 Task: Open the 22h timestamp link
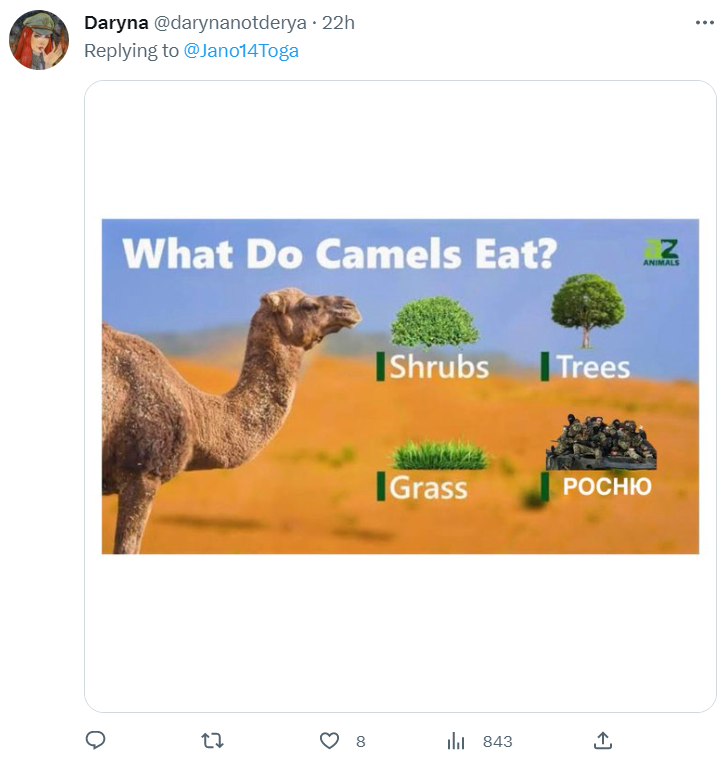(x=338, y=23)
